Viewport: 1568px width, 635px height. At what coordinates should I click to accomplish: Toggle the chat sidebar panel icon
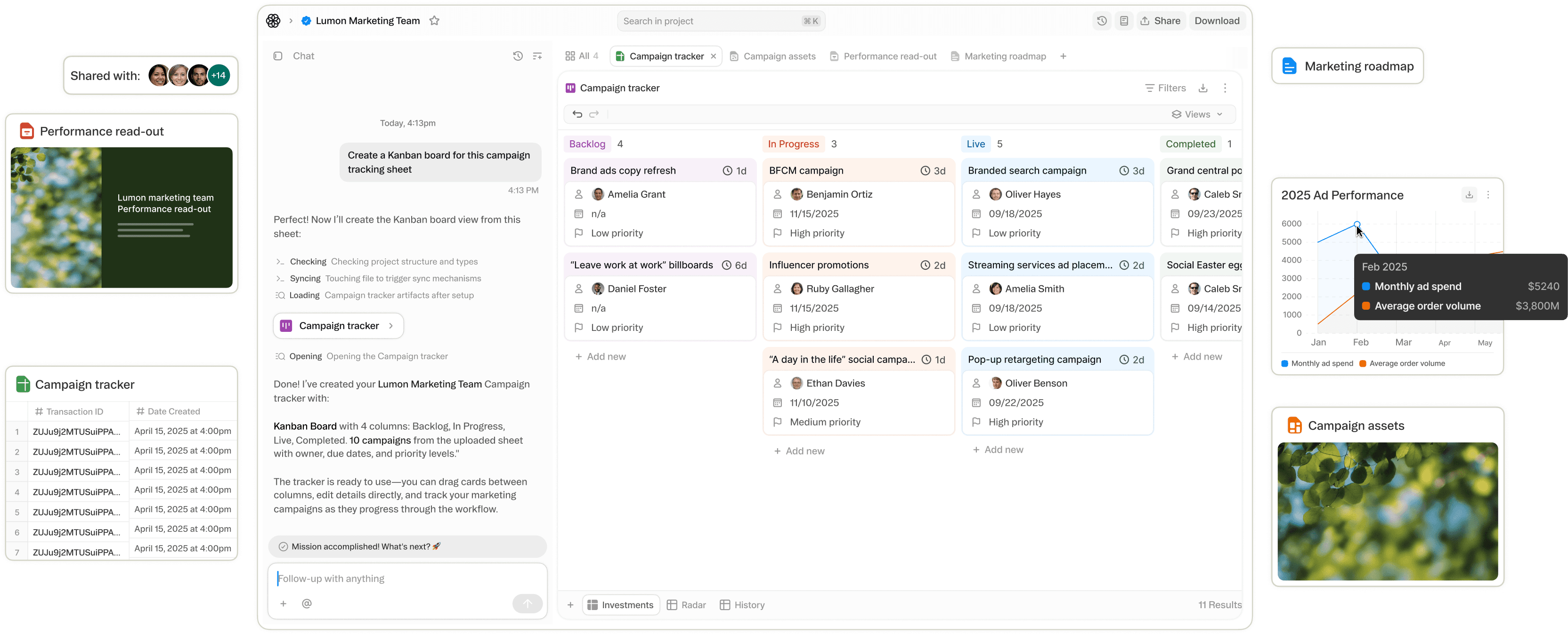[x=277, y=56]
